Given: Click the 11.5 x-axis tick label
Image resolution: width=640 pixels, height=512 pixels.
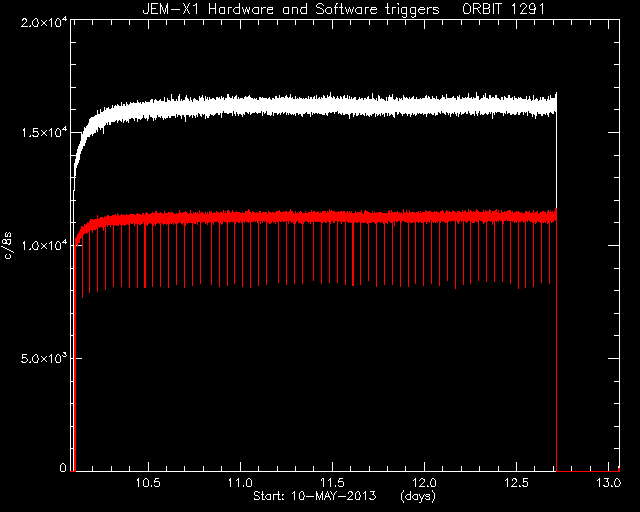Looking at the screenshot, I should coord(332,483).
